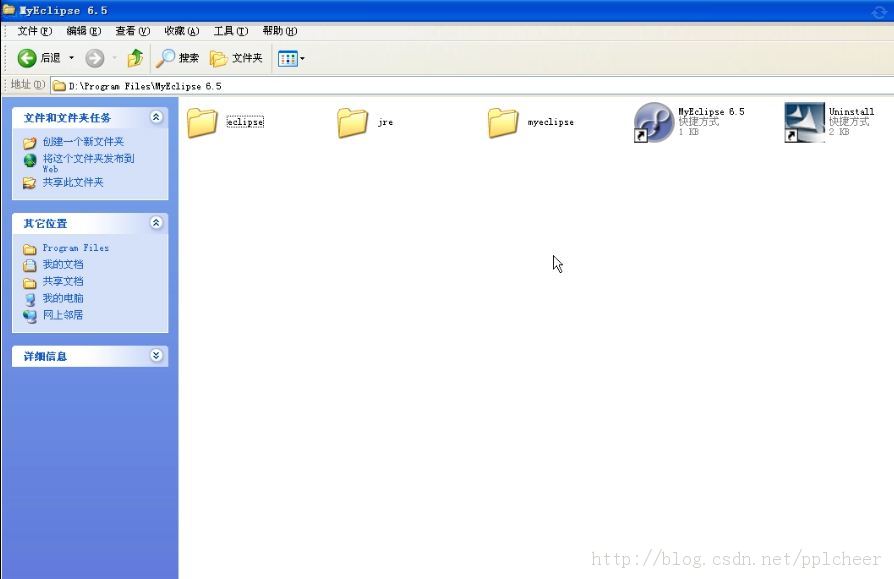Expand the 详细信息 panel
This screenshot has height=579, width=894.
pos(156,356)
